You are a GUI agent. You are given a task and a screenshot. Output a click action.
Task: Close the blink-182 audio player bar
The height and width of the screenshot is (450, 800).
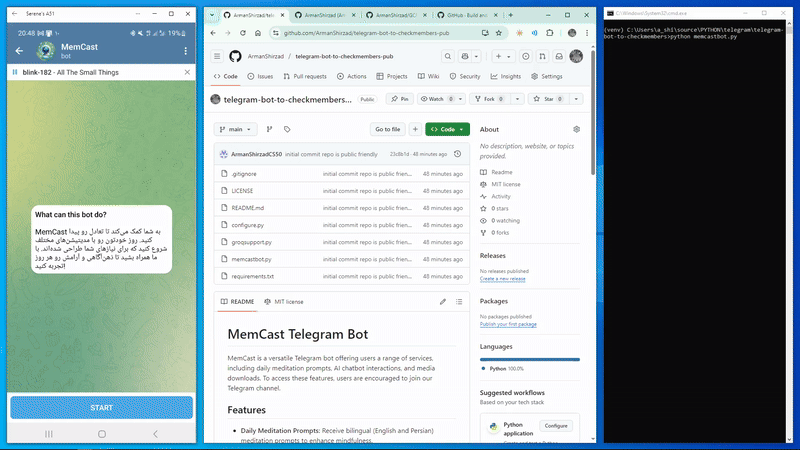click(x=187, y=72)
